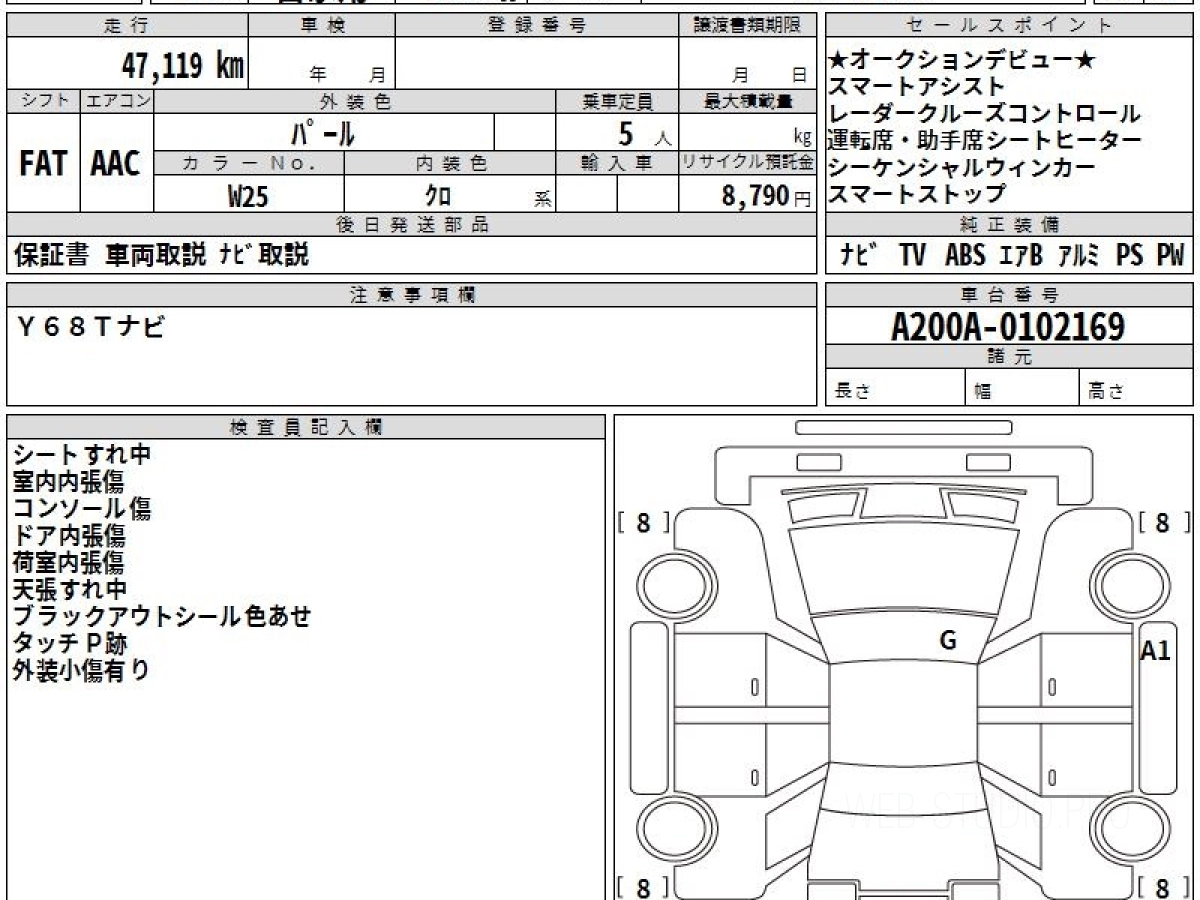
Task: Click the 輸入車 header
Action: 617,164
